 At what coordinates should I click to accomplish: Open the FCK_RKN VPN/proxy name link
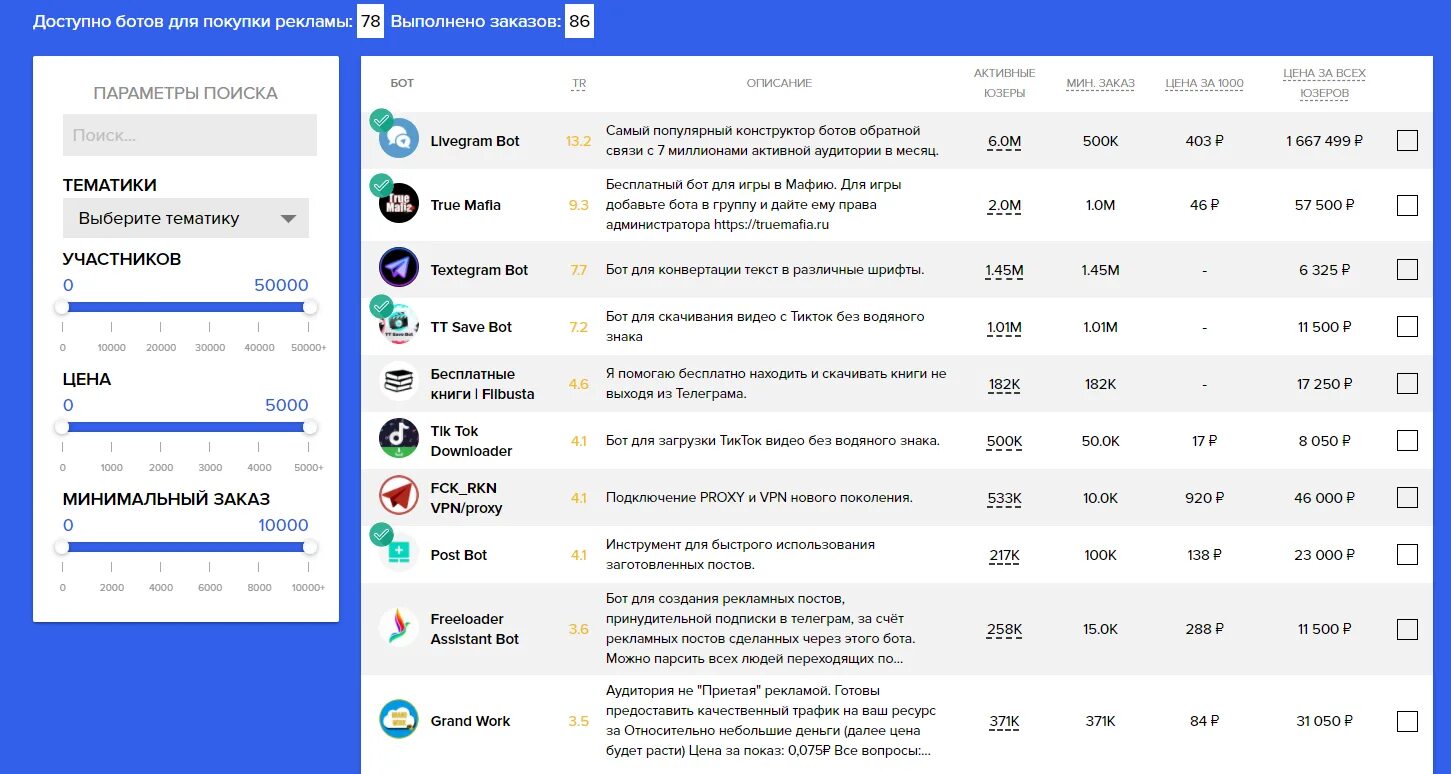click(x=467, y=498)
